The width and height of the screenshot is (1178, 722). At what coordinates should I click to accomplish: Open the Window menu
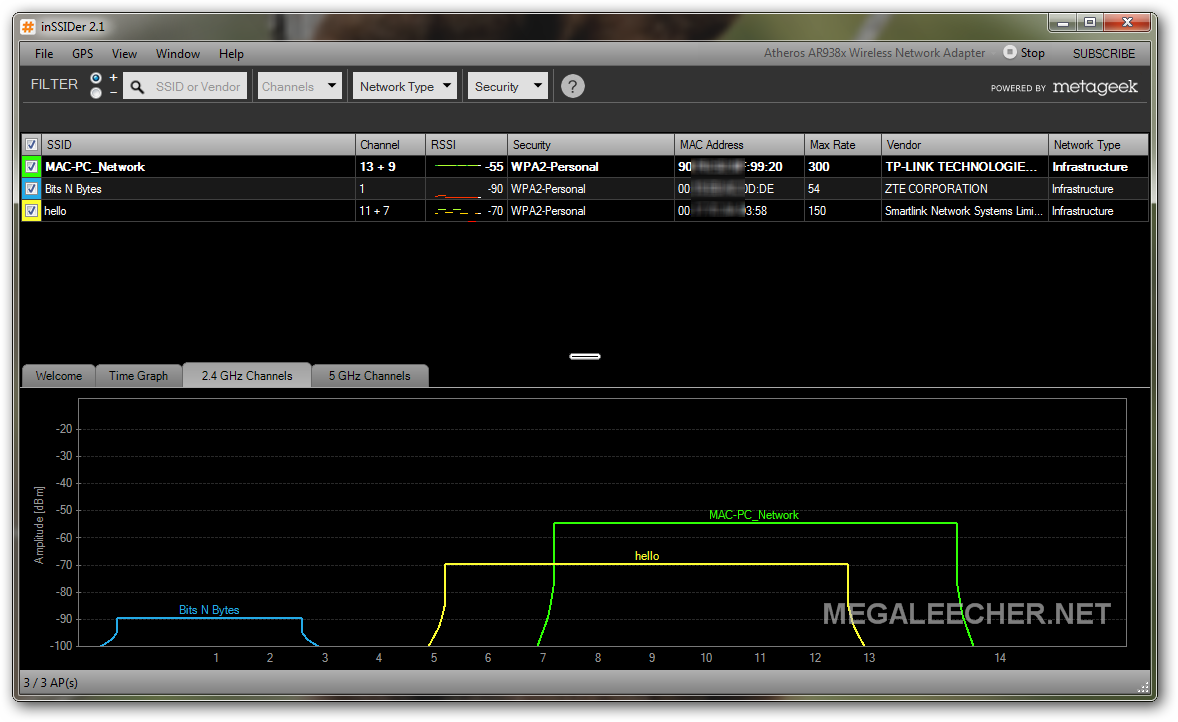[x=177, y=54]
